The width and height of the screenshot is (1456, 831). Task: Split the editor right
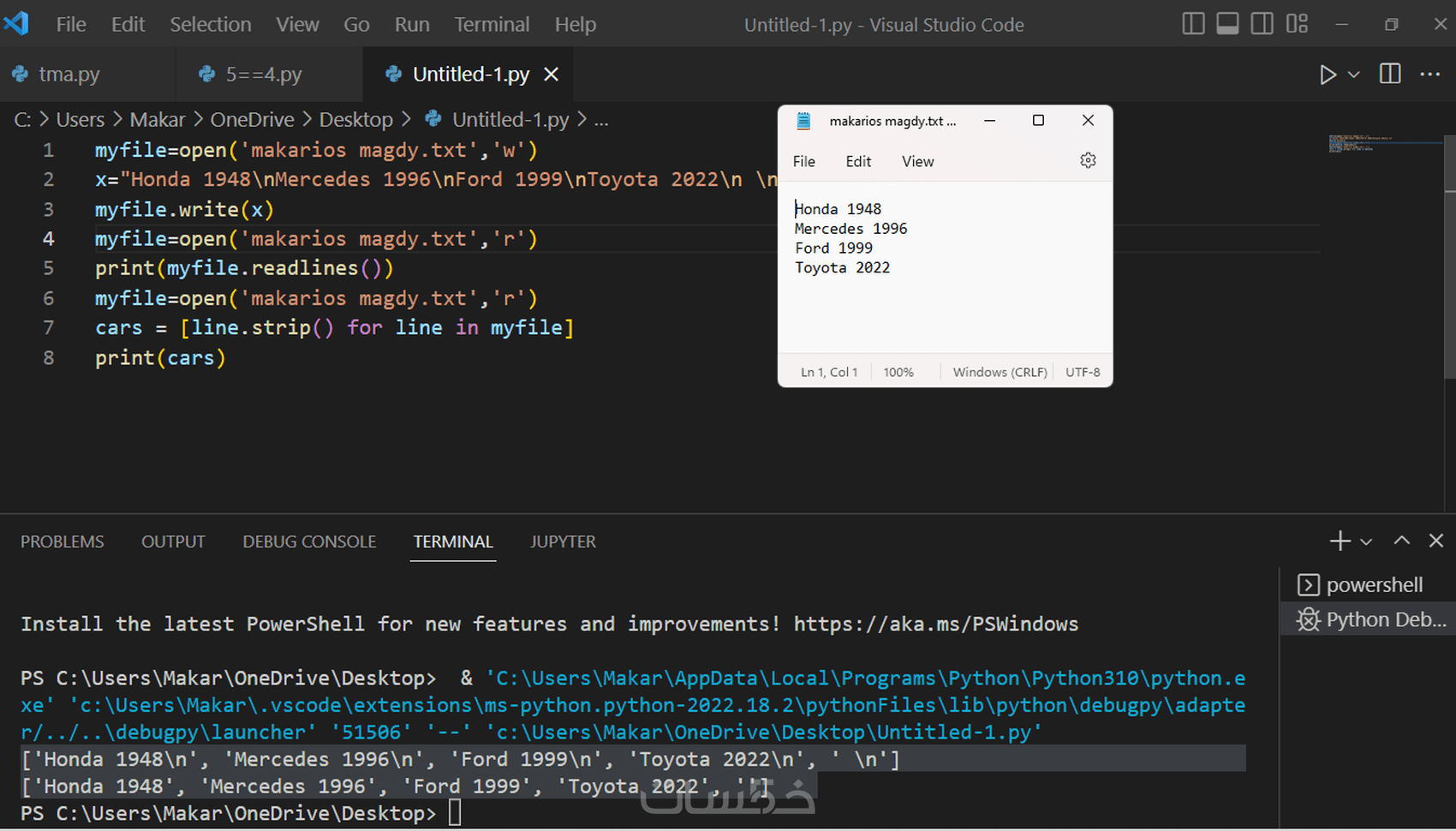[1390, 75]
